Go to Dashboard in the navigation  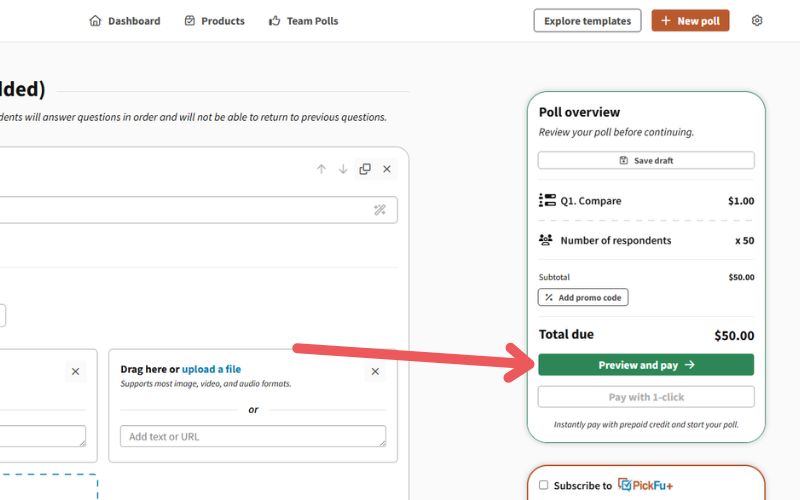[x=124, y=21]
